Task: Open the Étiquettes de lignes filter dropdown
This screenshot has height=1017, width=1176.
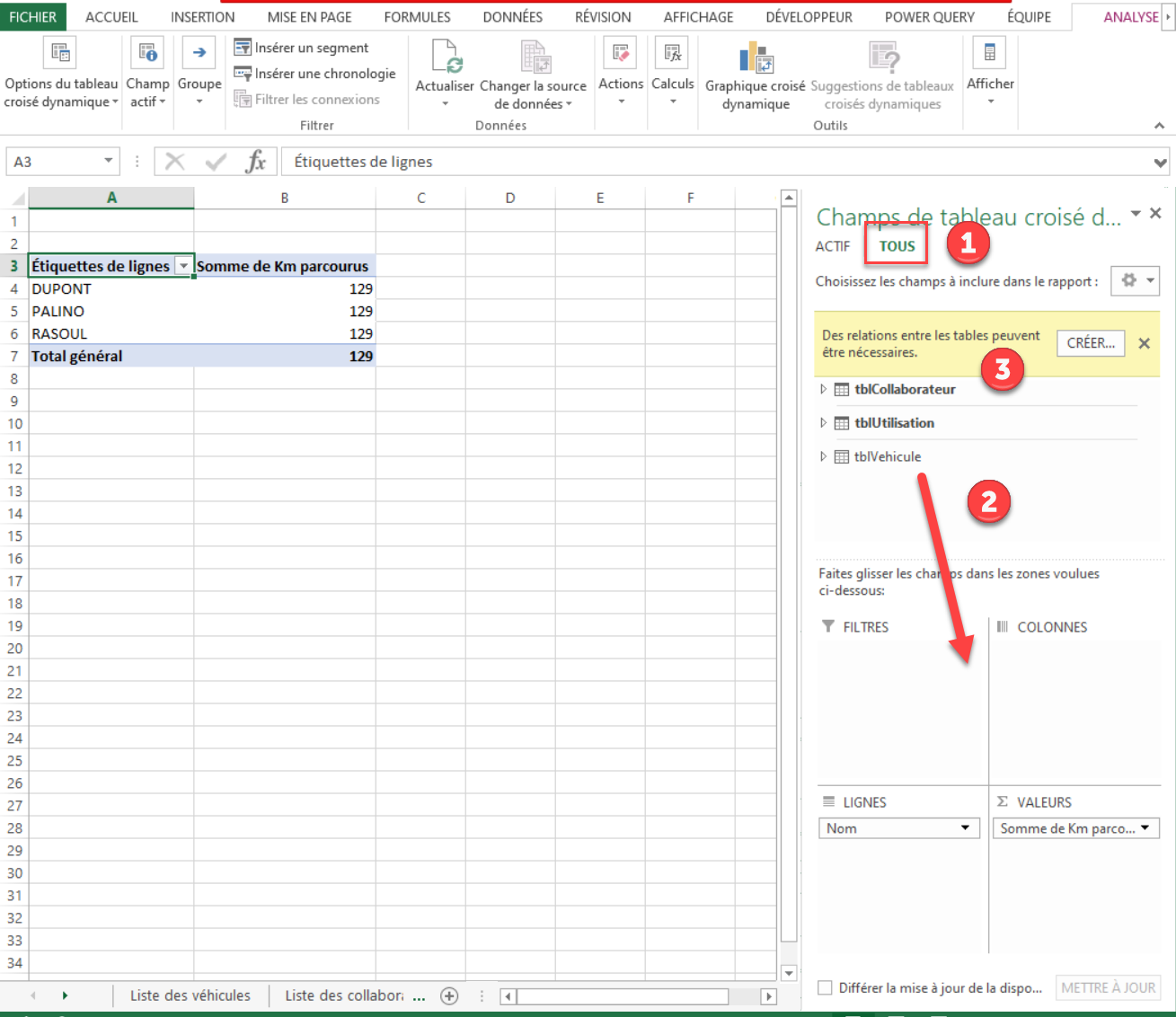Action: (x=183, y=266)
